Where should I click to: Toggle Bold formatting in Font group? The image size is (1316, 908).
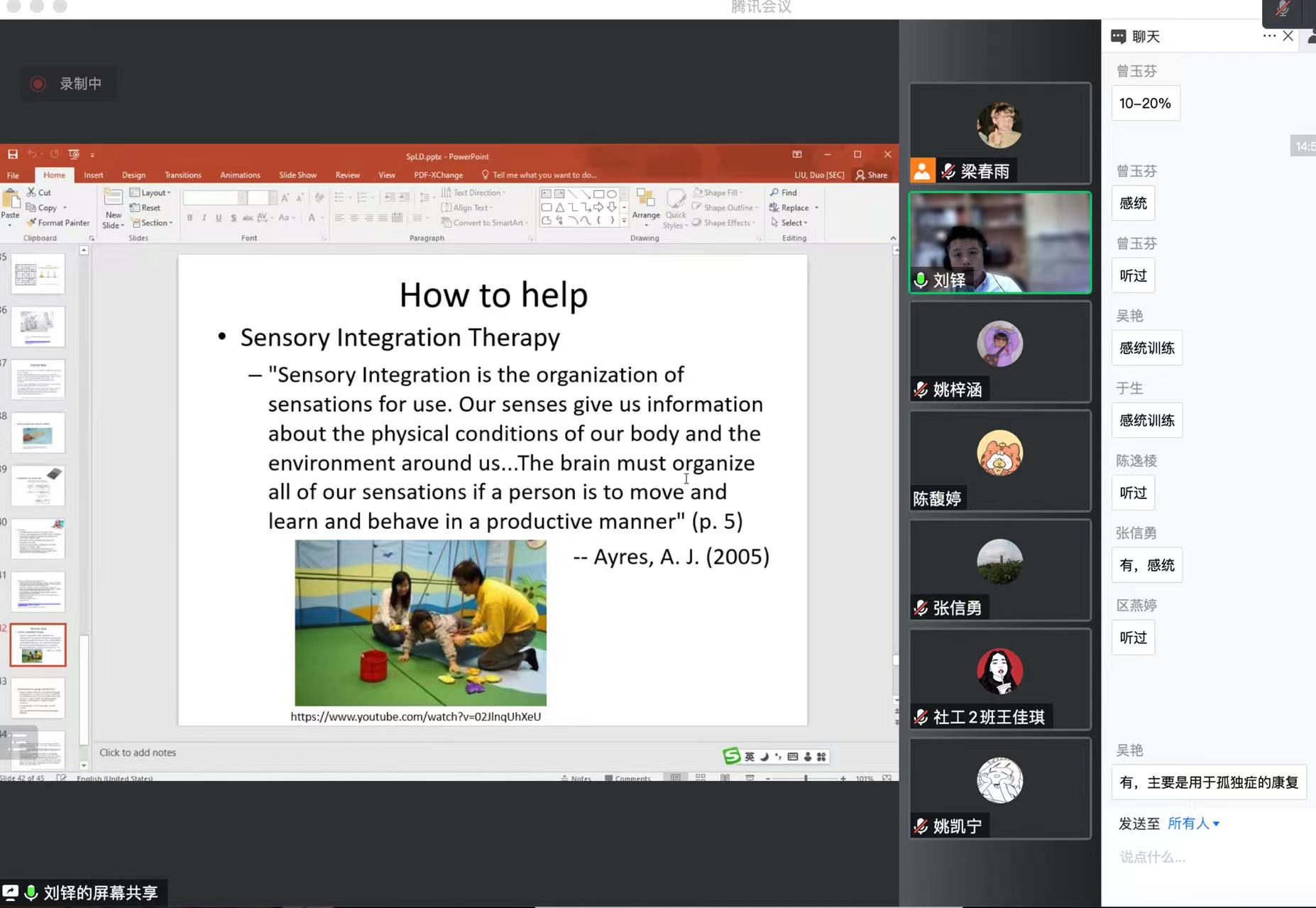(x=190, y=218)
